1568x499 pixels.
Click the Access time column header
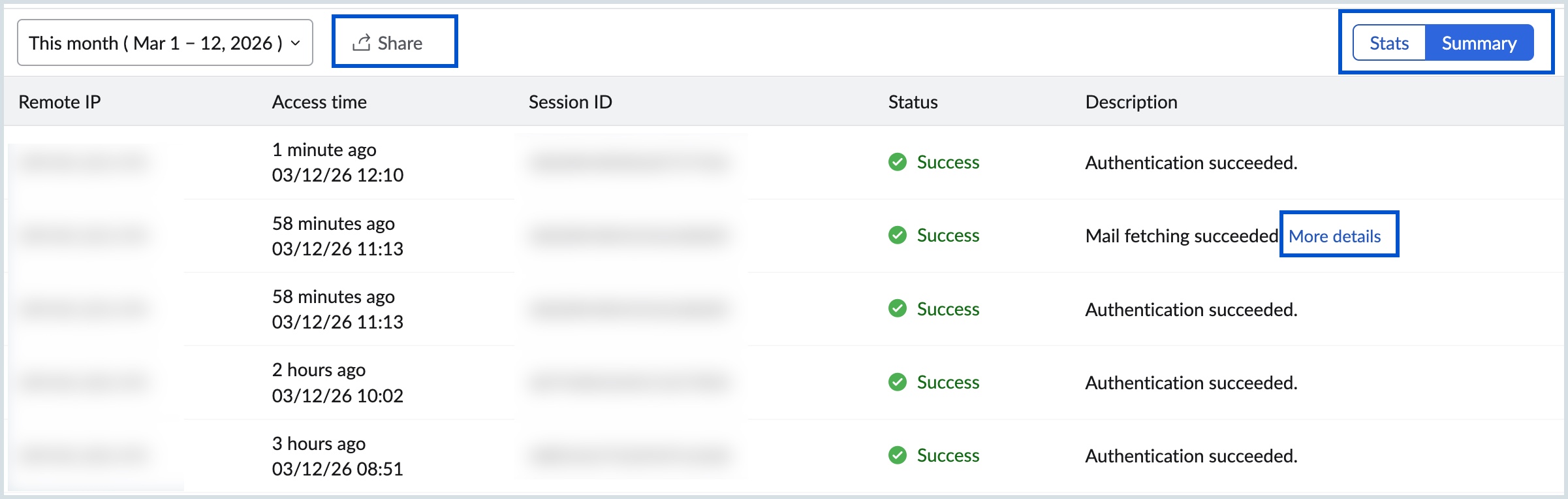click(319, 102)
